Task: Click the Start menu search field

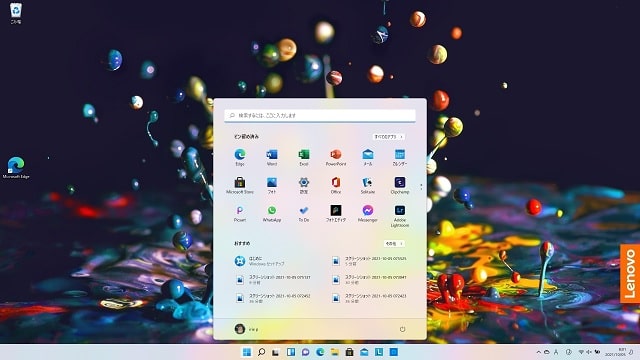Action: (320, 116)
